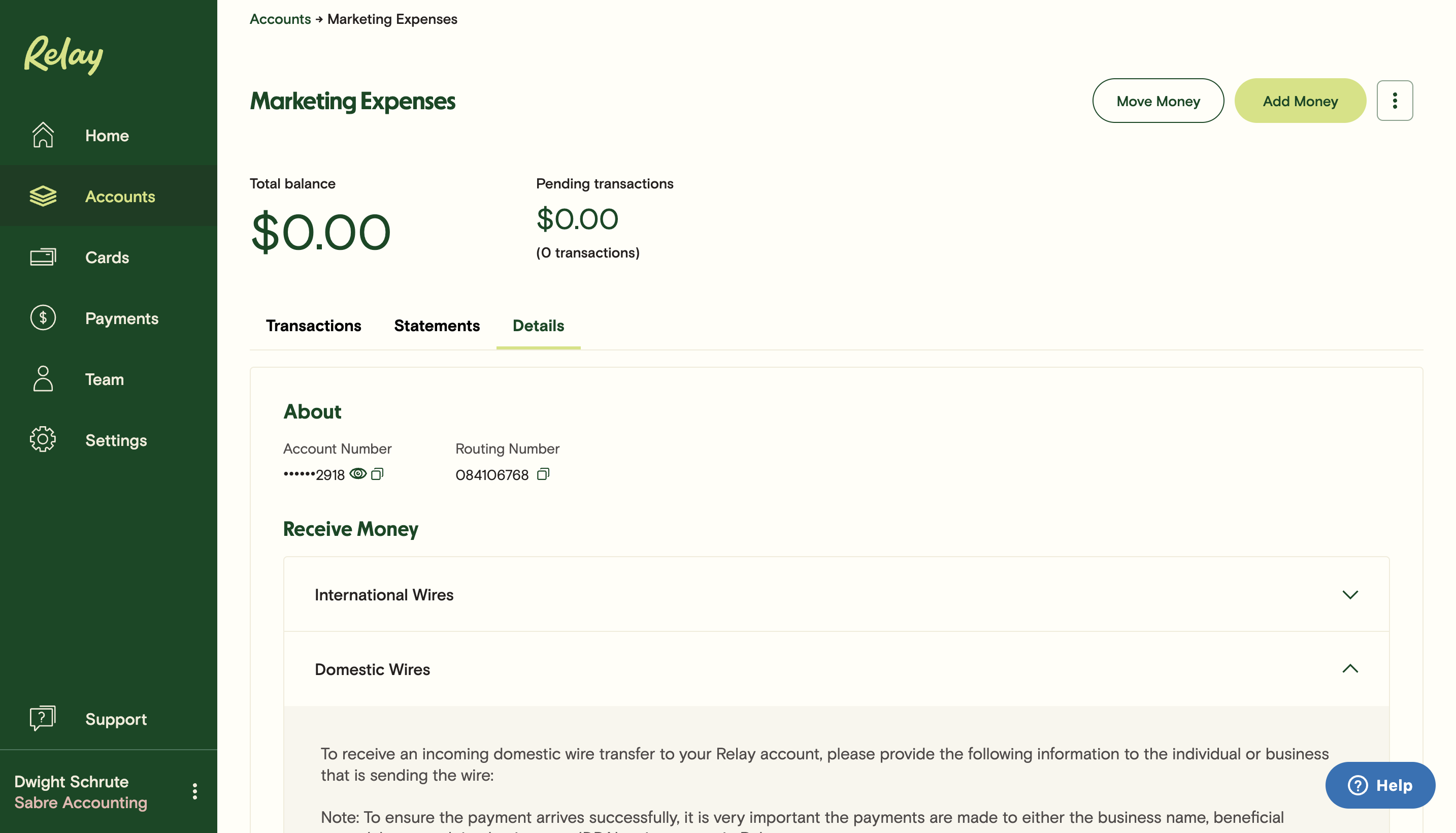Screen dimensions: 1456x833
Task: Click the Relay logo
Action: [63, 54]
